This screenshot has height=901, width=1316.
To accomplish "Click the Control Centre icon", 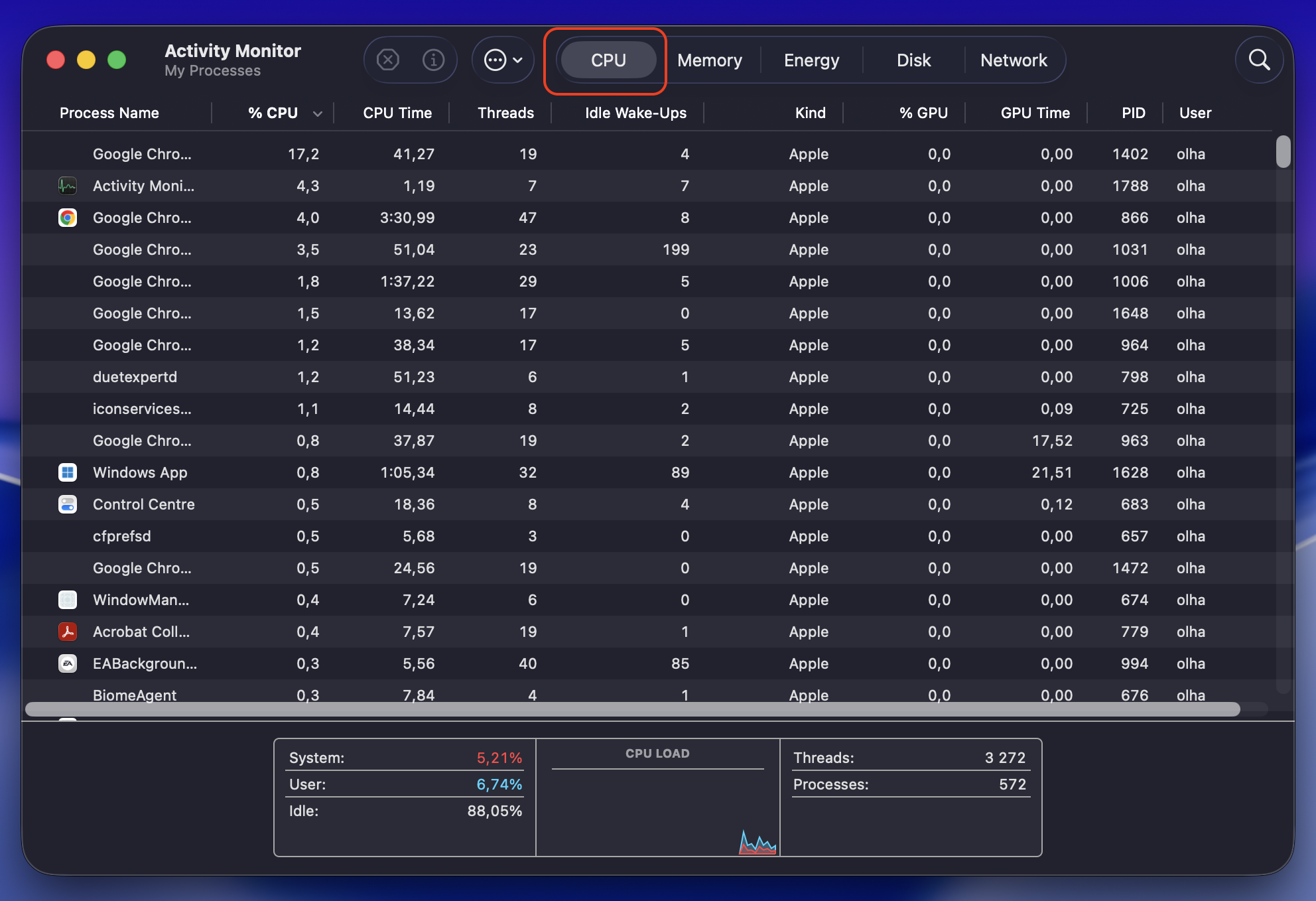I will point(68,504).
